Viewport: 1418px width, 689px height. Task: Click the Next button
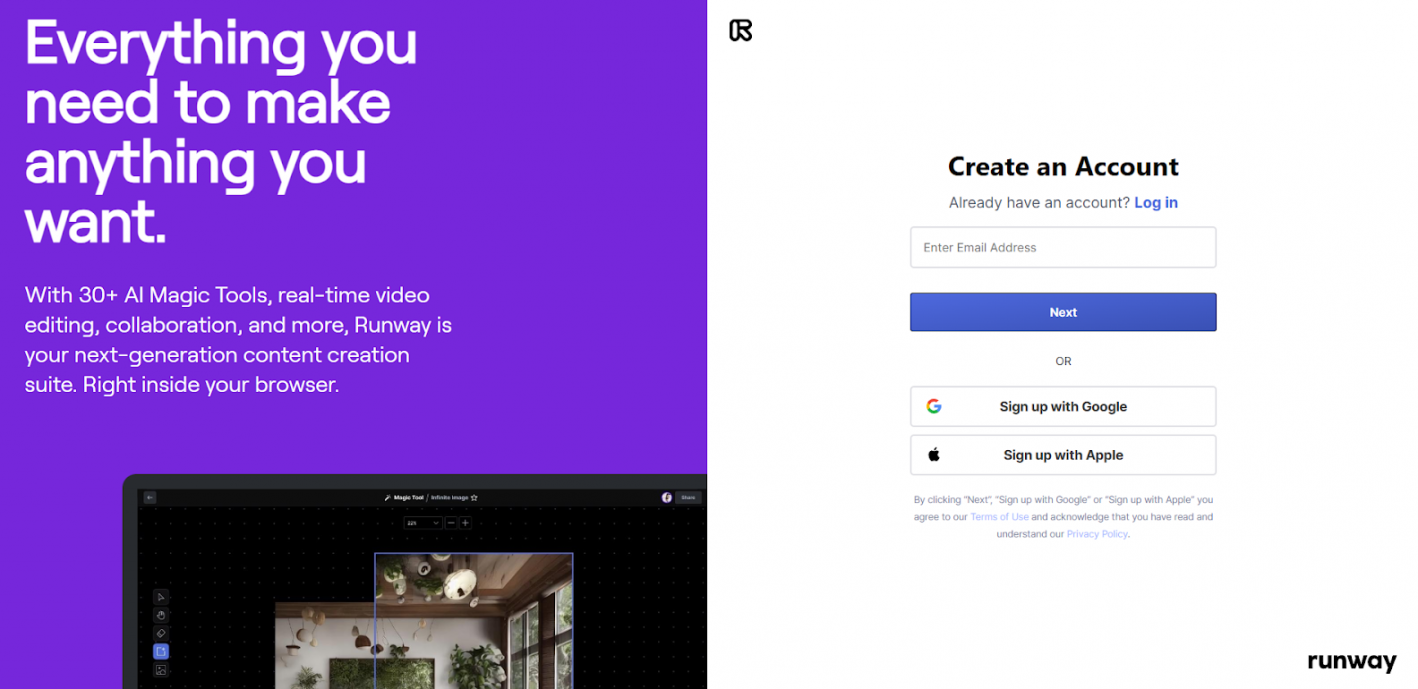1063,312
